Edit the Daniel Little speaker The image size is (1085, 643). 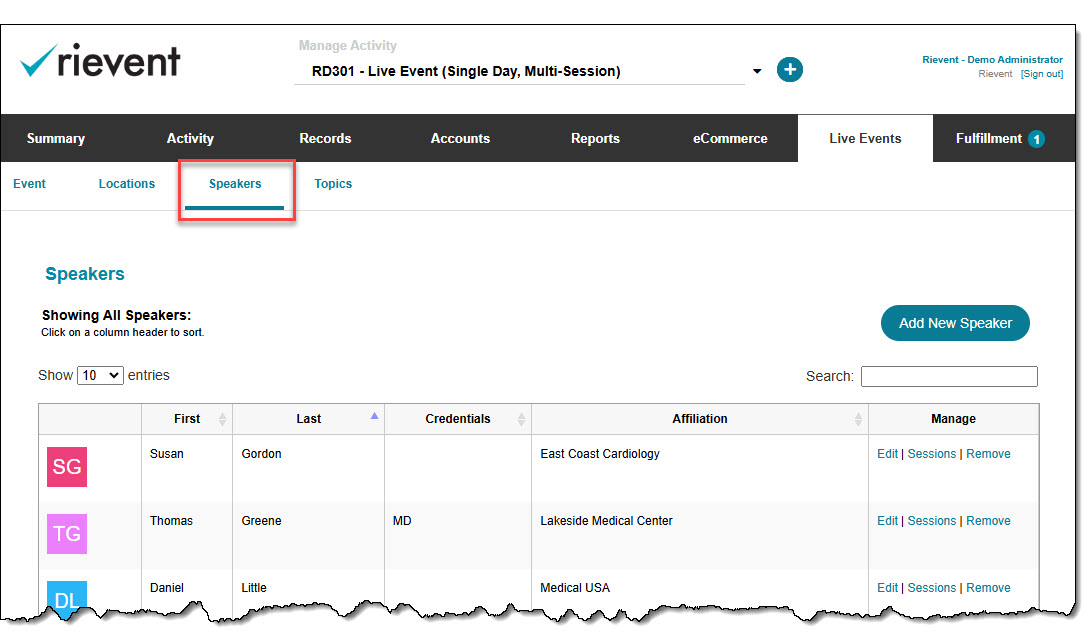(x=887, y=588)
